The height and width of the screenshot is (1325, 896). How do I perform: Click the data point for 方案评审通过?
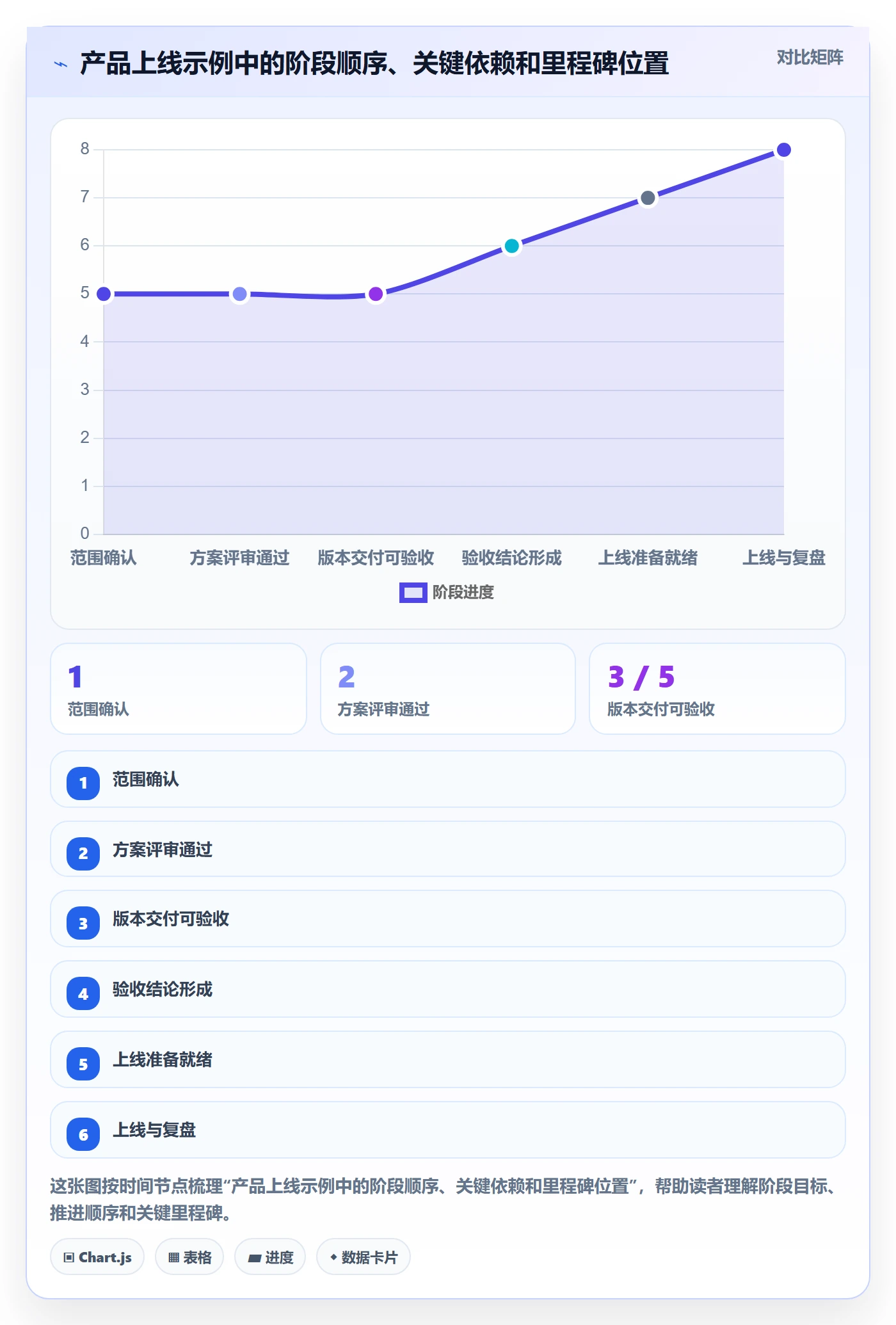[x=239, y=294]
